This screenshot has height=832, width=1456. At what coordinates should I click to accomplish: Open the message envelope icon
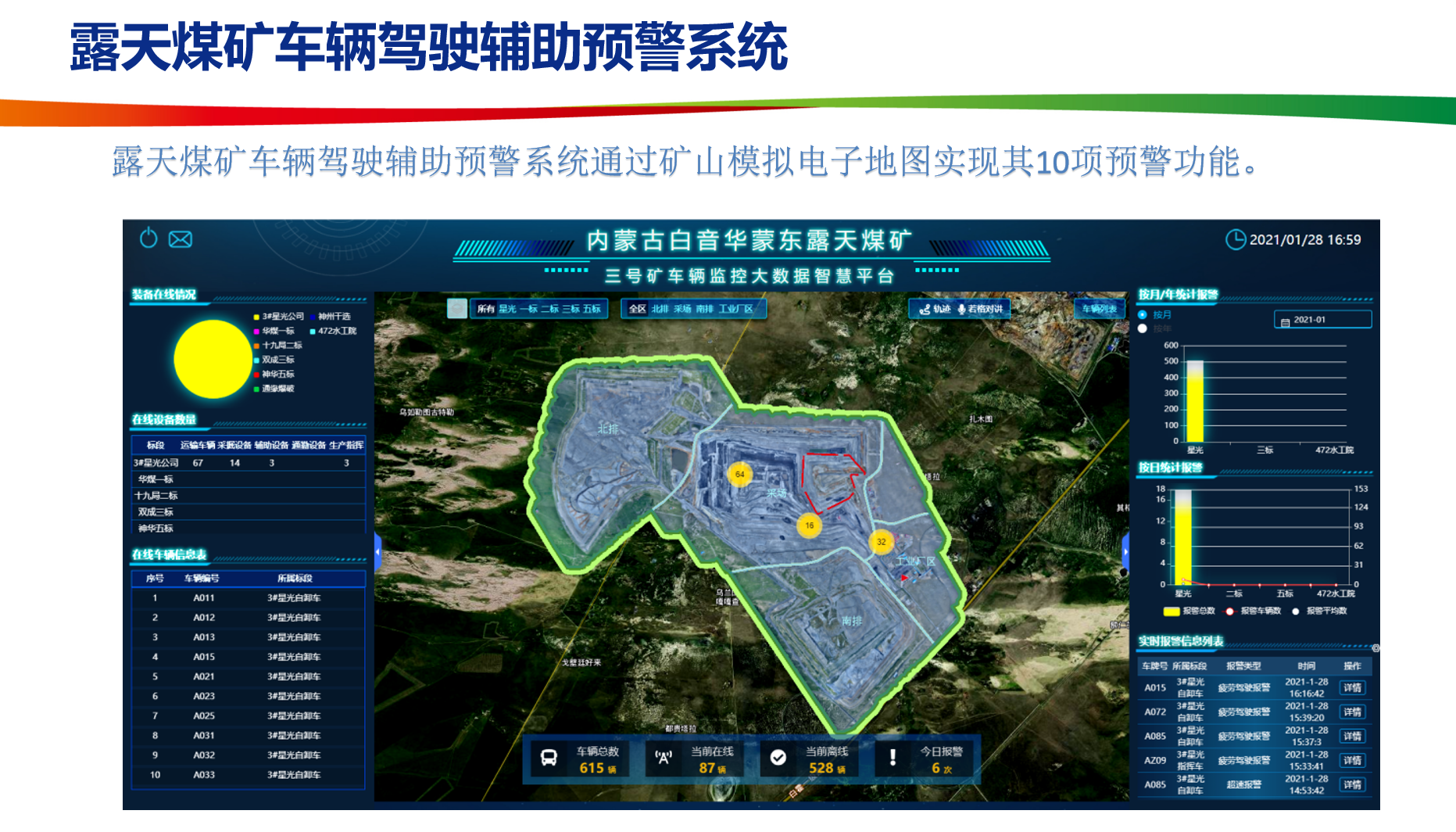coord(181,239)
